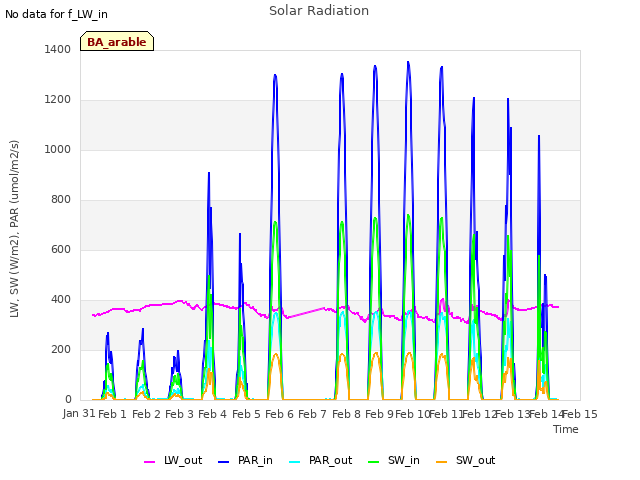Click the 1000 y-axis tick label
The height and width of the screenshot is (480, 640).
tap(58, 149)
